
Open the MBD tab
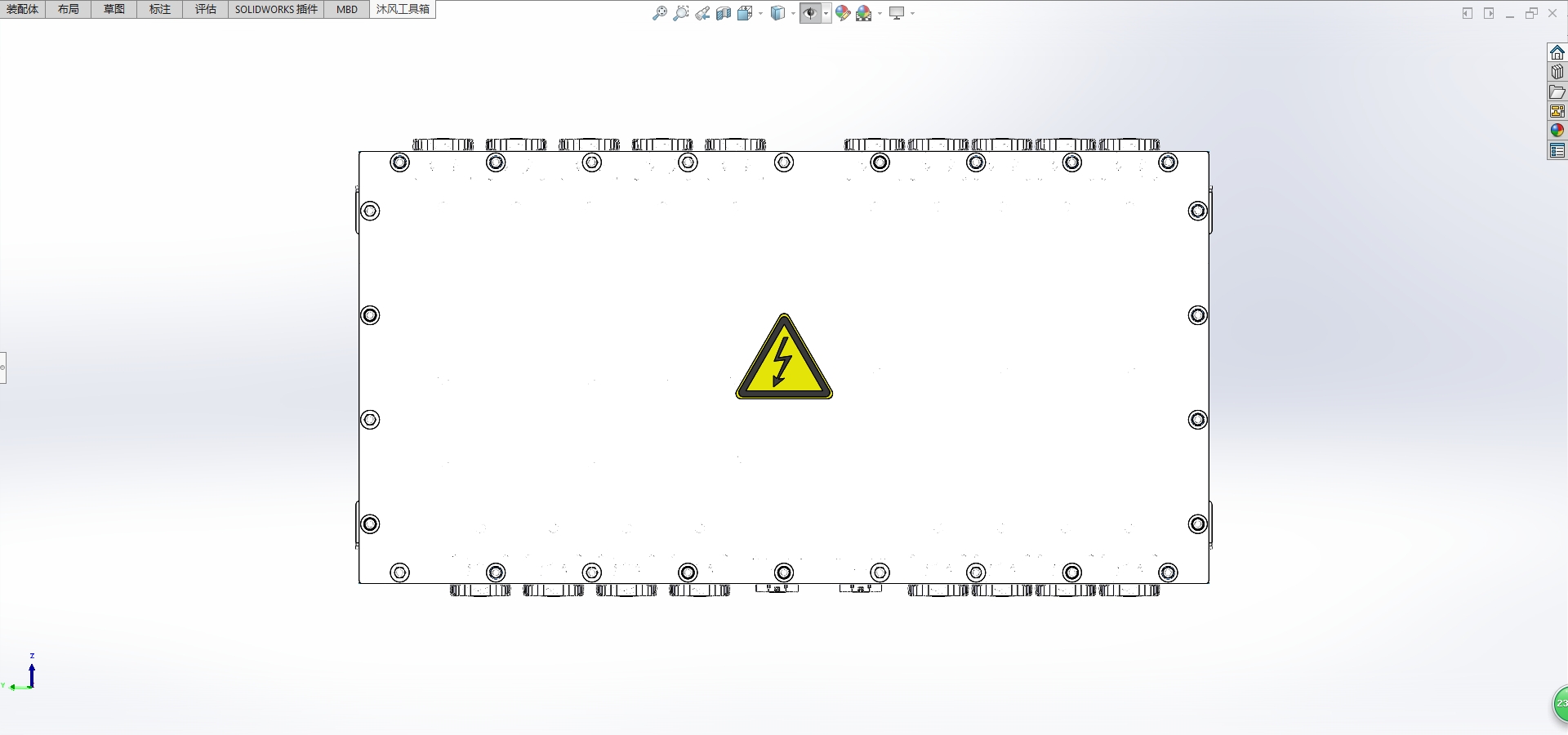coord(347,9)
